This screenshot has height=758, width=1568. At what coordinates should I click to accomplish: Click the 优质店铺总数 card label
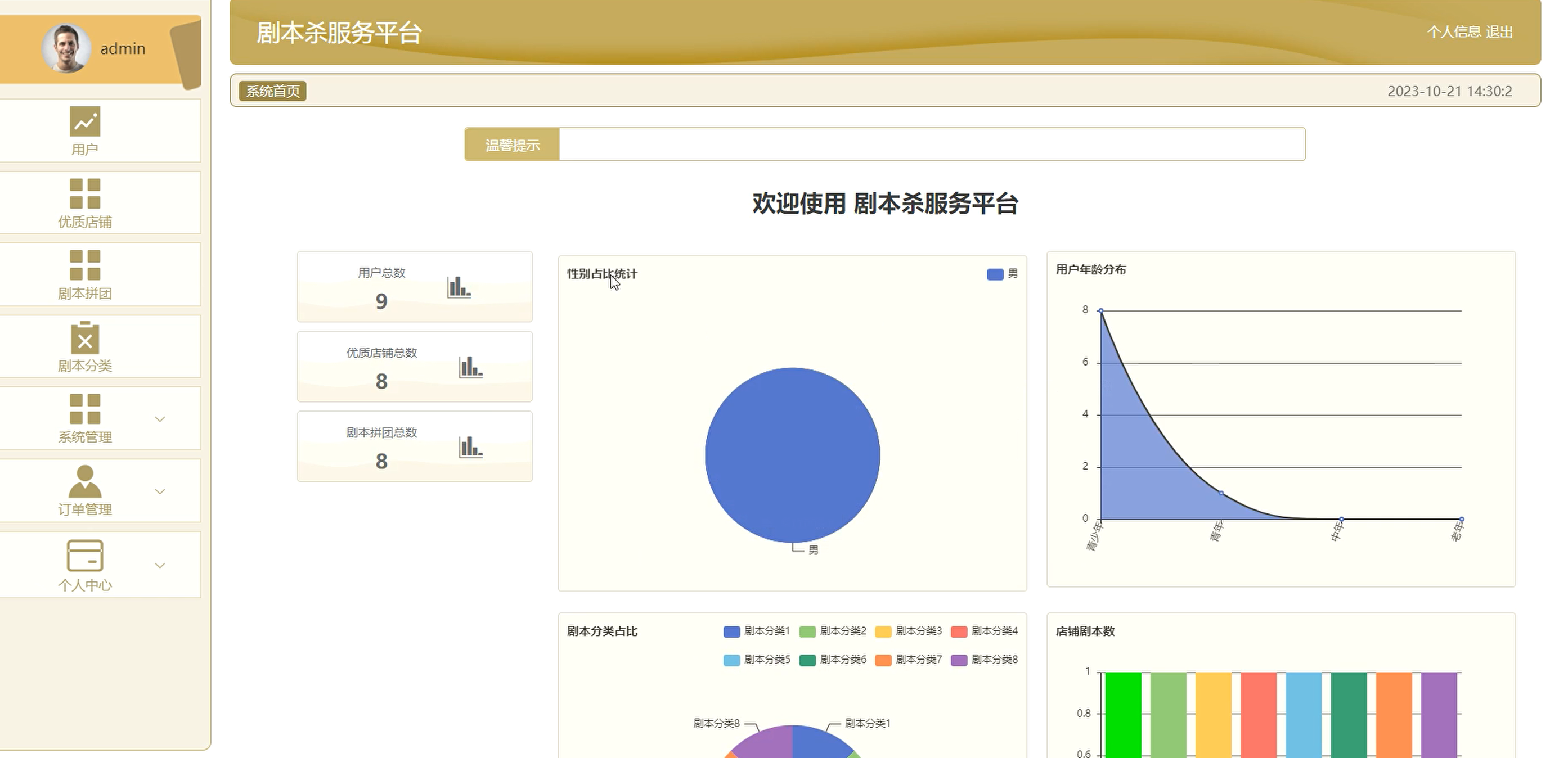pyautogui.click(x=381, y=353)
